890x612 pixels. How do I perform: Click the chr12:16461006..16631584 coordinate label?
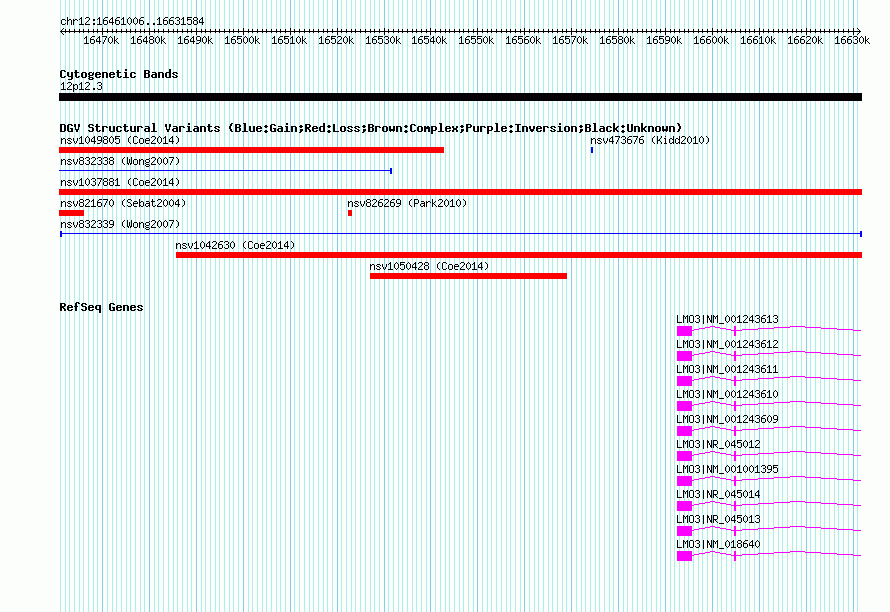tap(132, 21)
